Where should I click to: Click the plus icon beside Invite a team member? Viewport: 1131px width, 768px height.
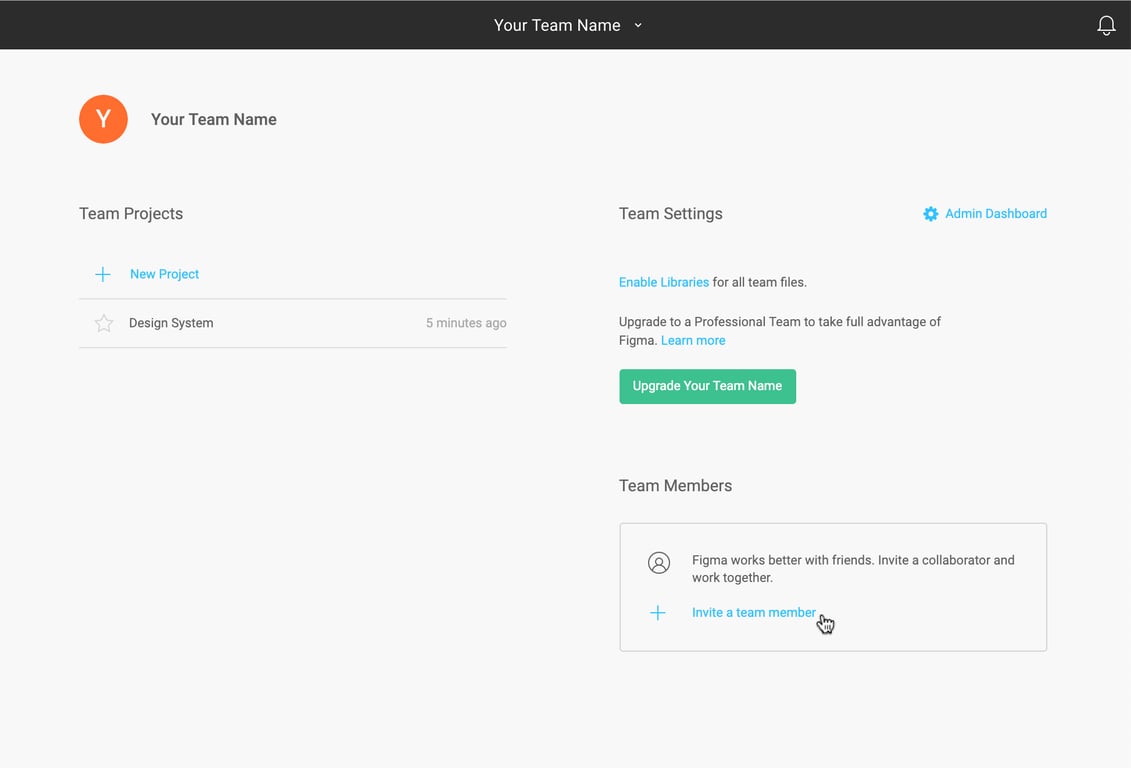click(658, 613)
